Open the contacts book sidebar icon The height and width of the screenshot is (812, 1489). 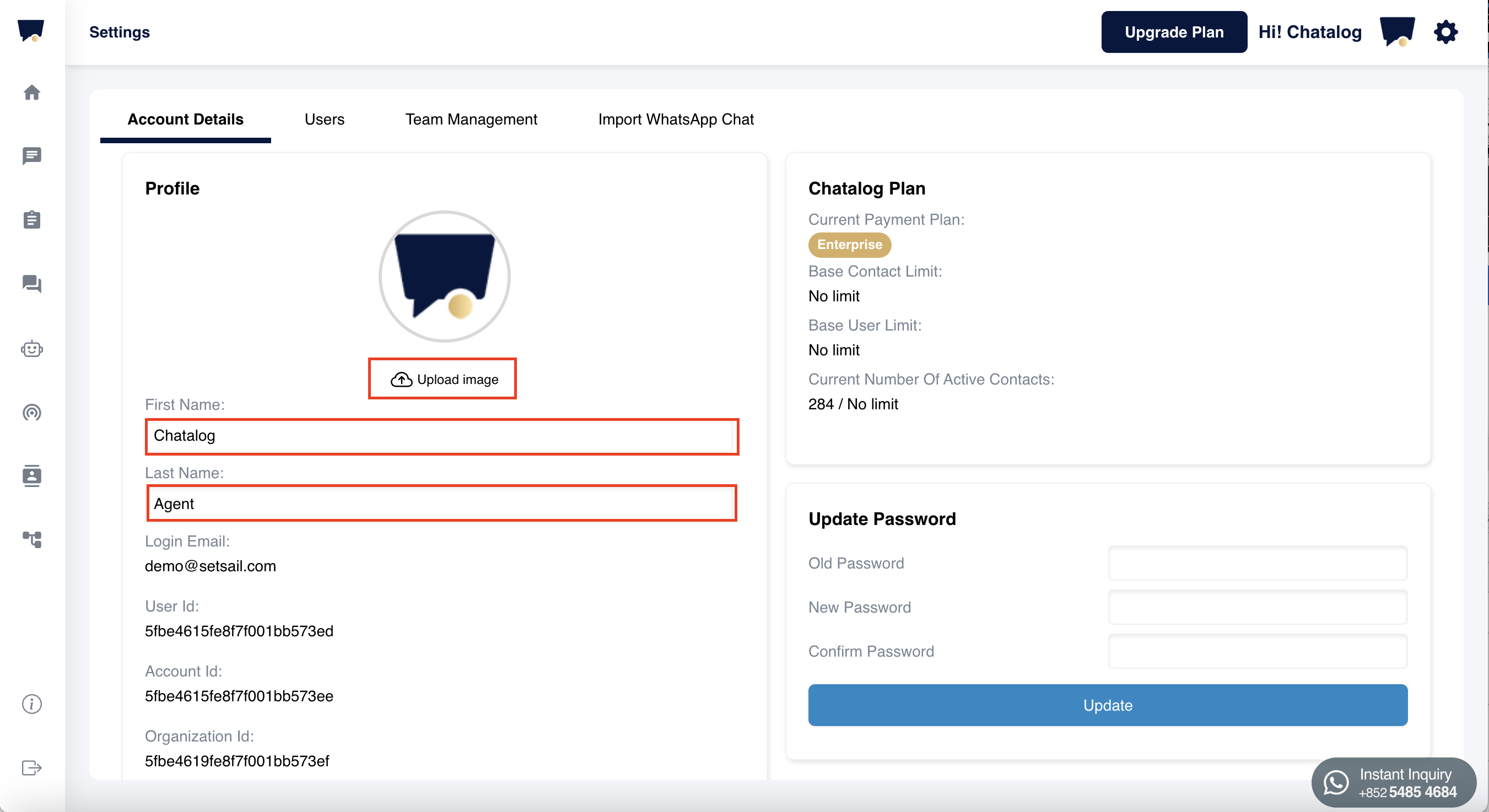pyautogui.click(x=32, y=475)
